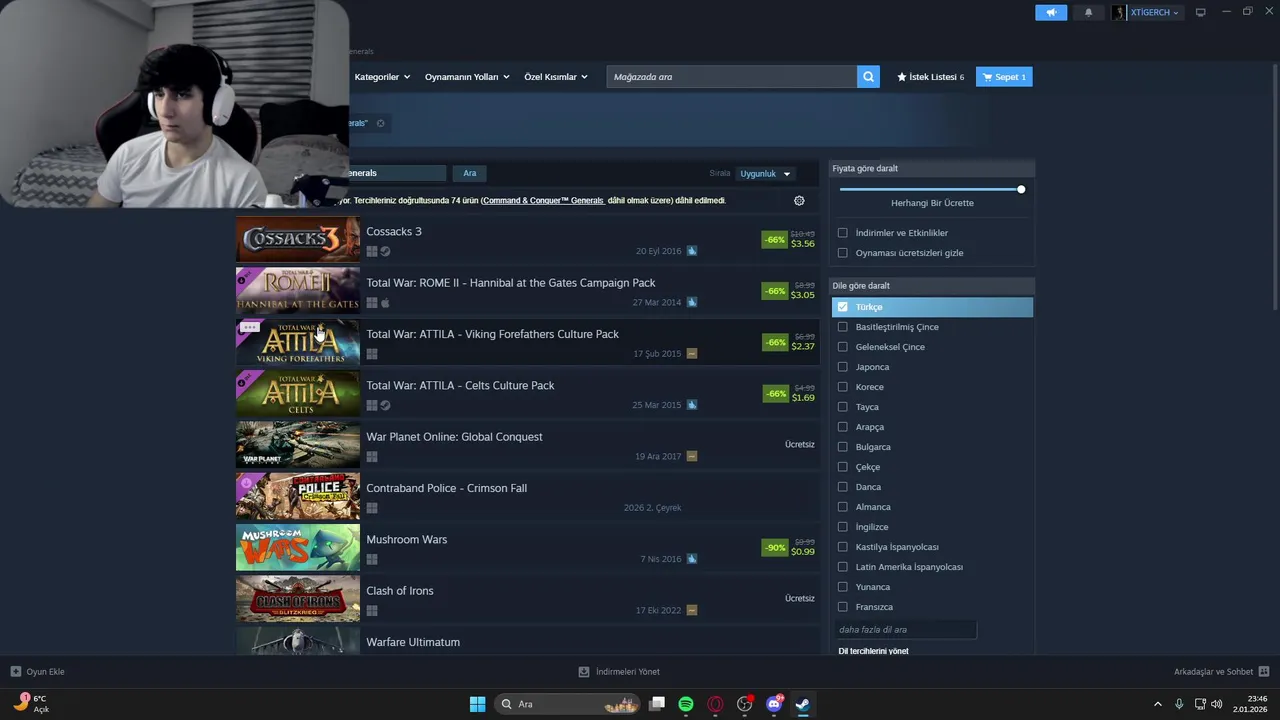
Task: Collapse the Fiyata göre daralt section
Action: (x=932, y=168)
